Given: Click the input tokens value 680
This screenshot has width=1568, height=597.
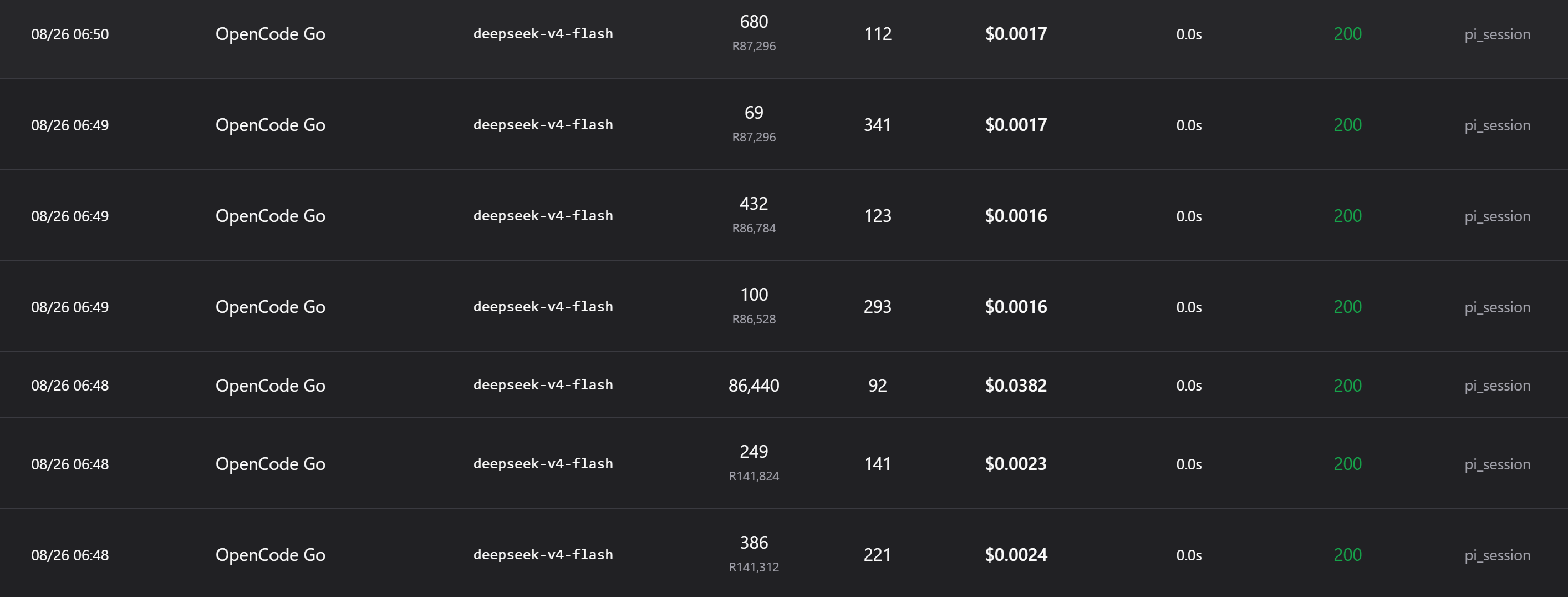Looking at the screenshot, I should click(x=754, y=21).
